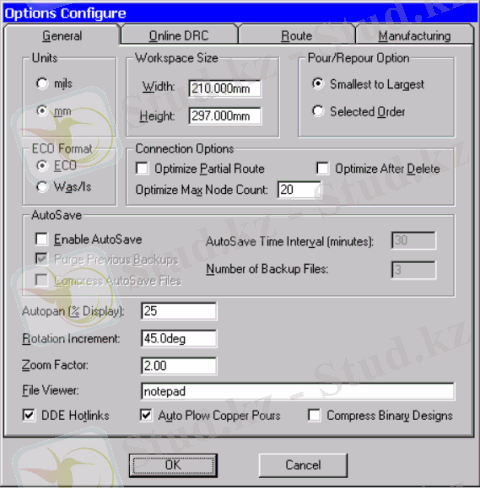Select the General tab
This screenshot has width=480, height=488.
click(x=62, y=35)
